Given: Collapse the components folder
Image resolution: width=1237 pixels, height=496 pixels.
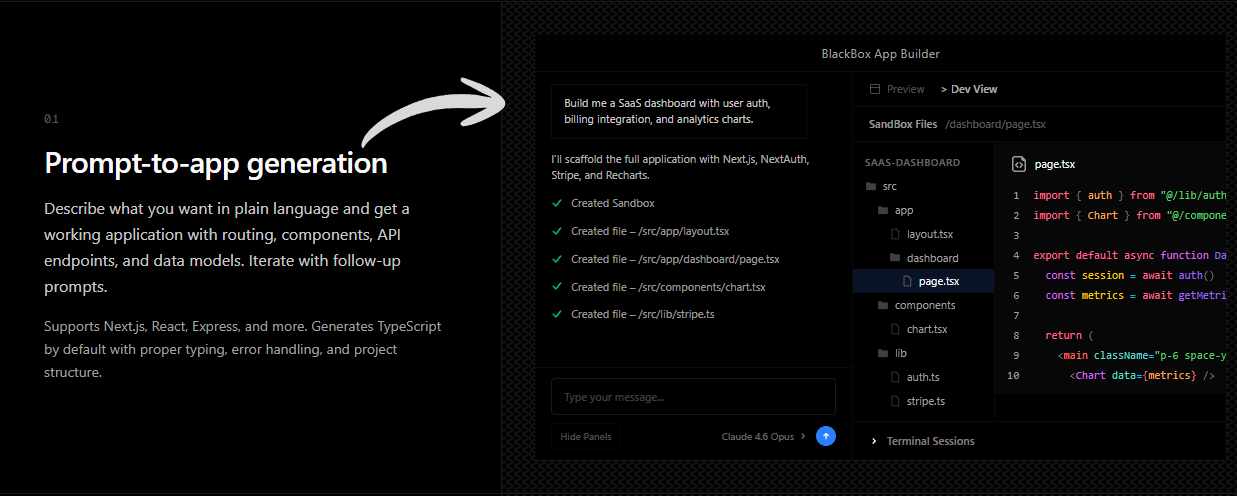Looking at the screenshot, I should click(x=923, y=305).
